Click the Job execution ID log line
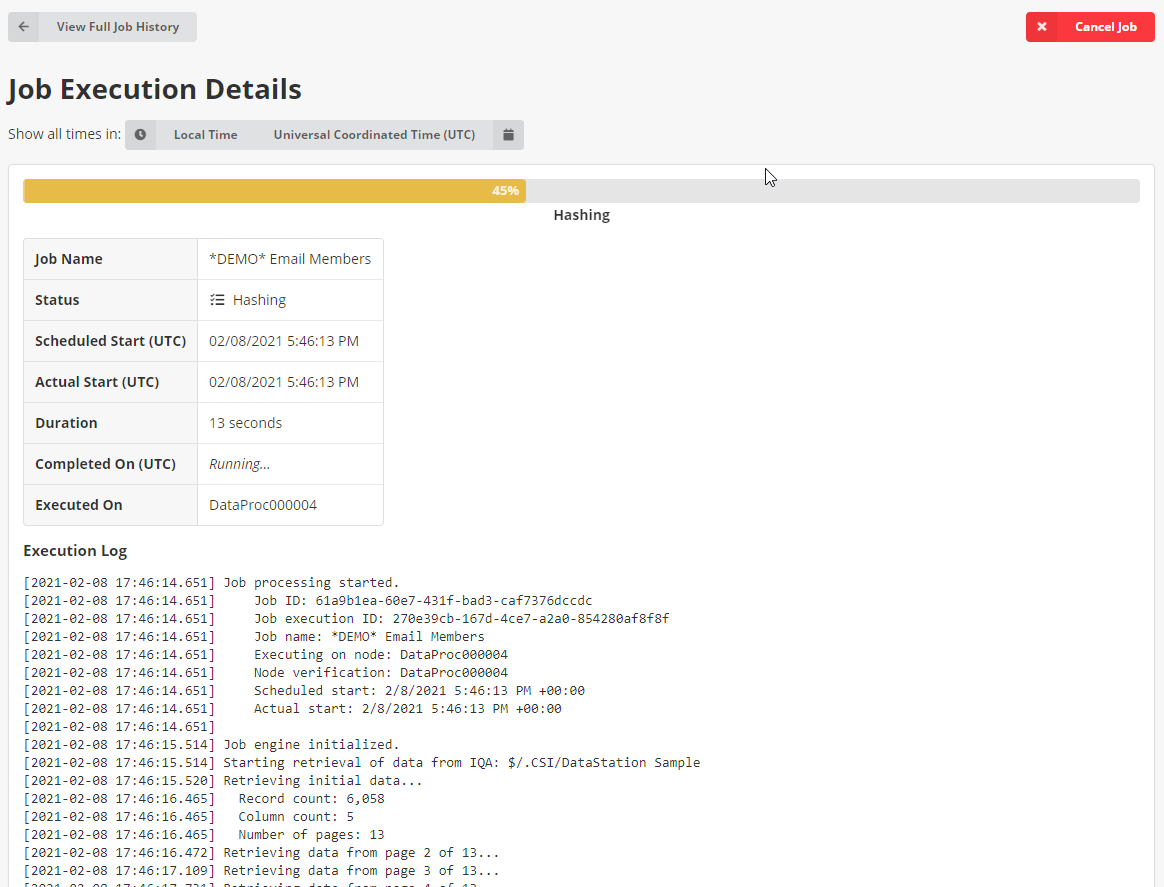1164x887 pixels. point(460,619)
